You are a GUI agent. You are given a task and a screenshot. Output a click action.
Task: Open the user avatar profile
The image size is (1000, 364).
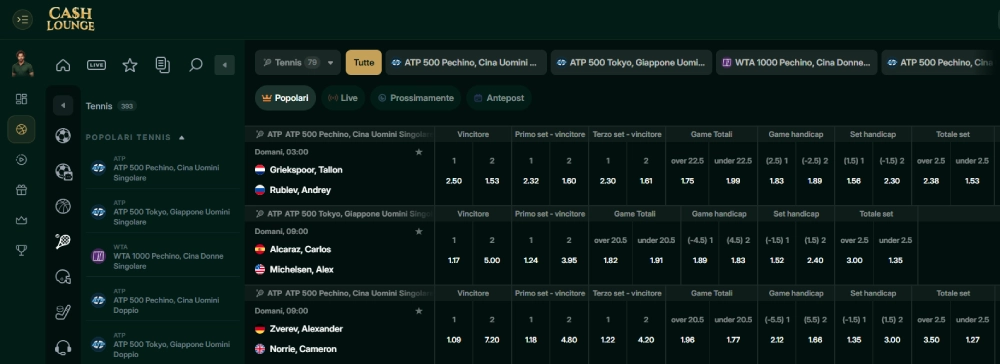click(22, 64)
